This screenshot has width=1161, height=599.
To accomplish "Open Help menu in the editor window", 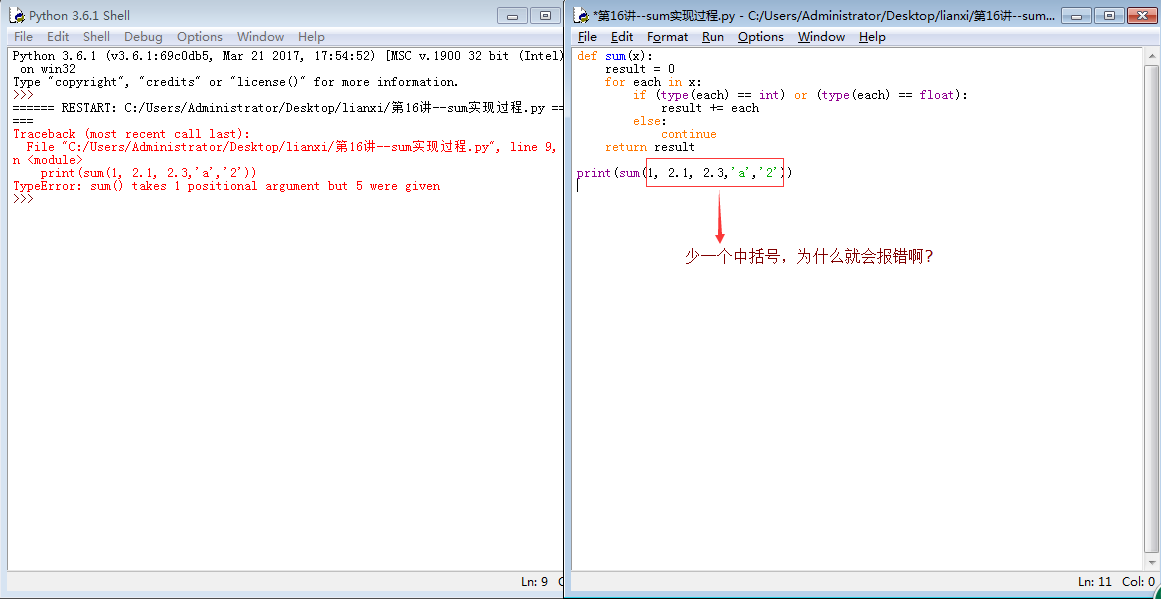I will (872, 37).
